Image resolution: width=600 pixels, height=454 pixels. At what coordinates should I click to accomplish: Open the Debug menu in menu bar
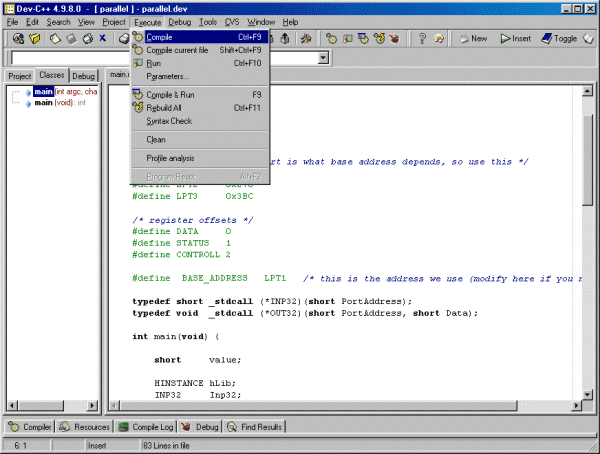pyautogui.click(x=179, y=22)
